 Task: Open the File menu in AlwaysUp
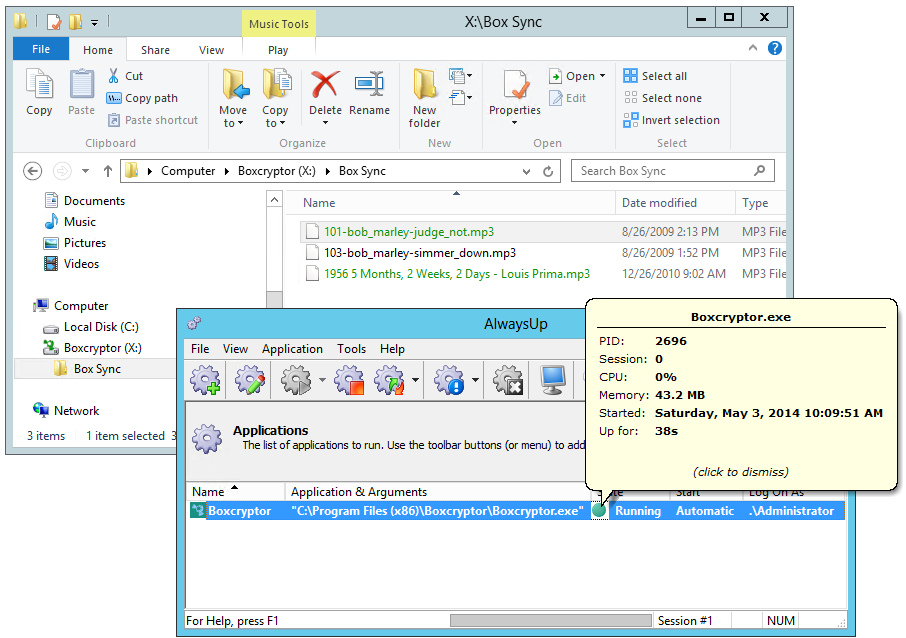[200, 349]
